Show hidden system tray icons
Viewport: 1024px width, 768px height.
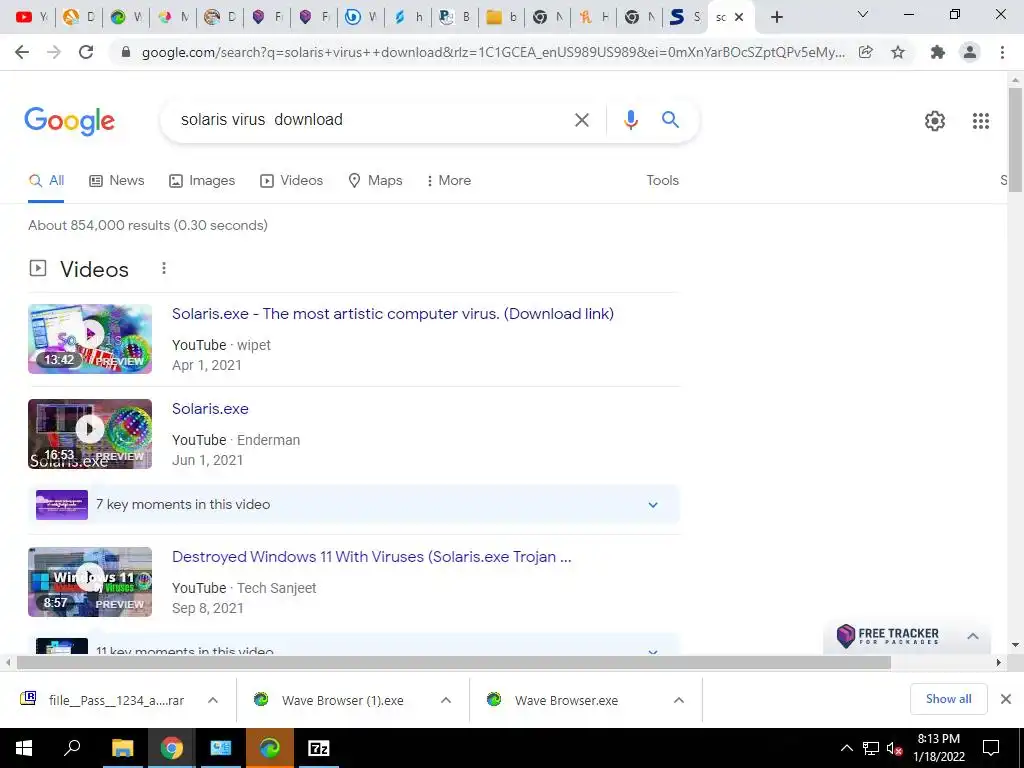click(x=846, y=748)
